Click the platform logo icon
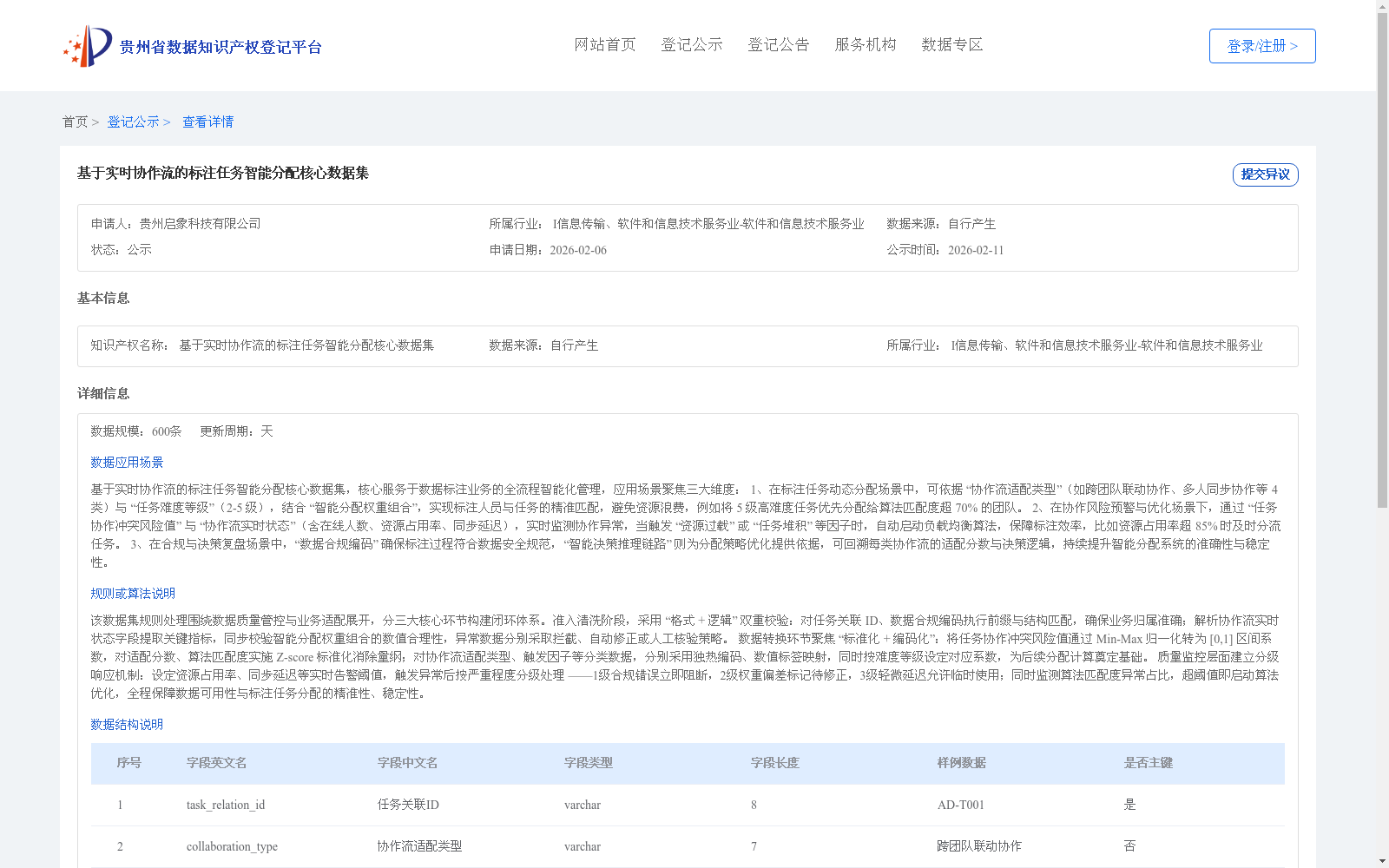The width and height of the screenshot is (1389, 868). tap(88, 46)
